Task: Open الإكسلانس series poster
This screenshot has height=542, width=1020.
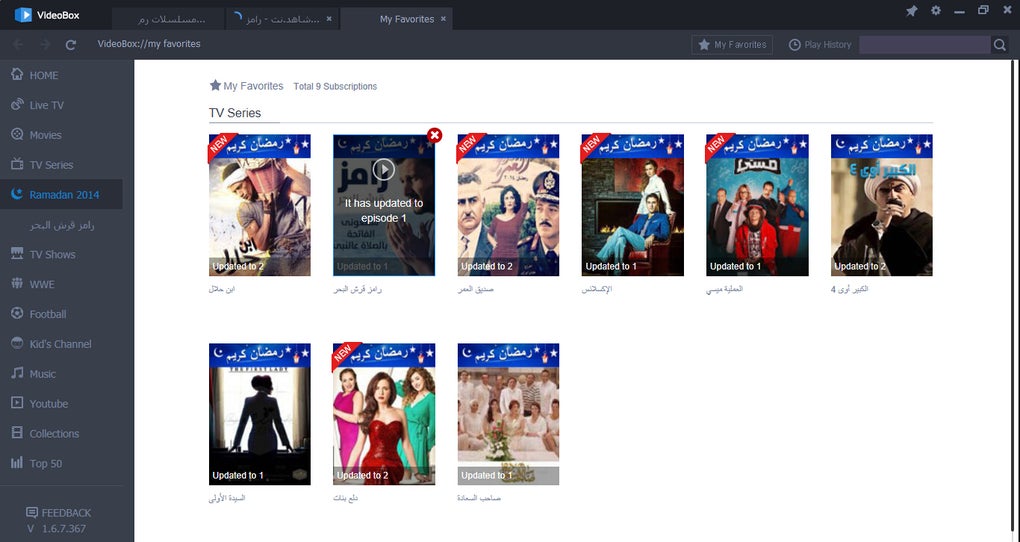Action: coord(632,205)
